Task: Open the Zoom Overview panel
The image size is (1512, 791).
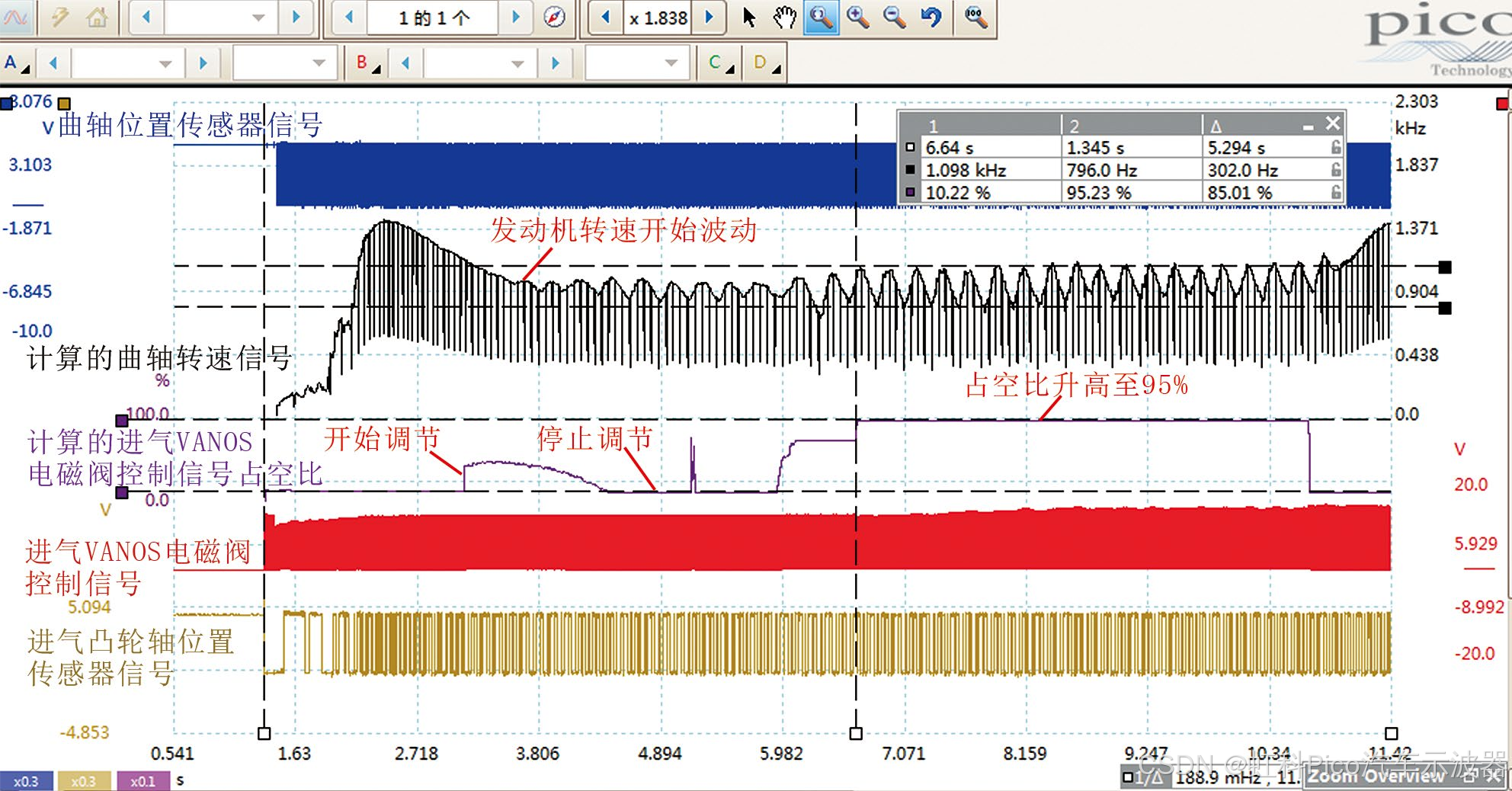Action: point(1376,776)
